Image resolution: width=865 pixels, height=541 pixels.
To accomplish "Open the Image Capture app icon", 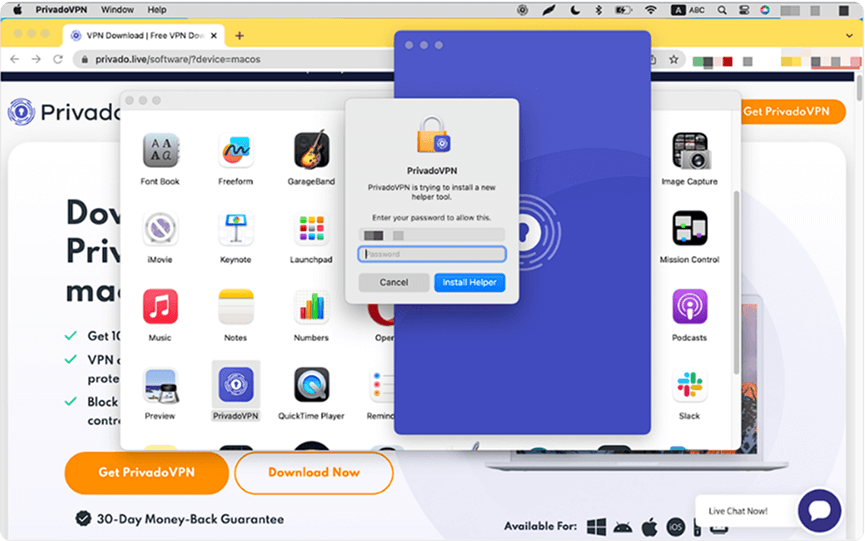I will [690, 151].
